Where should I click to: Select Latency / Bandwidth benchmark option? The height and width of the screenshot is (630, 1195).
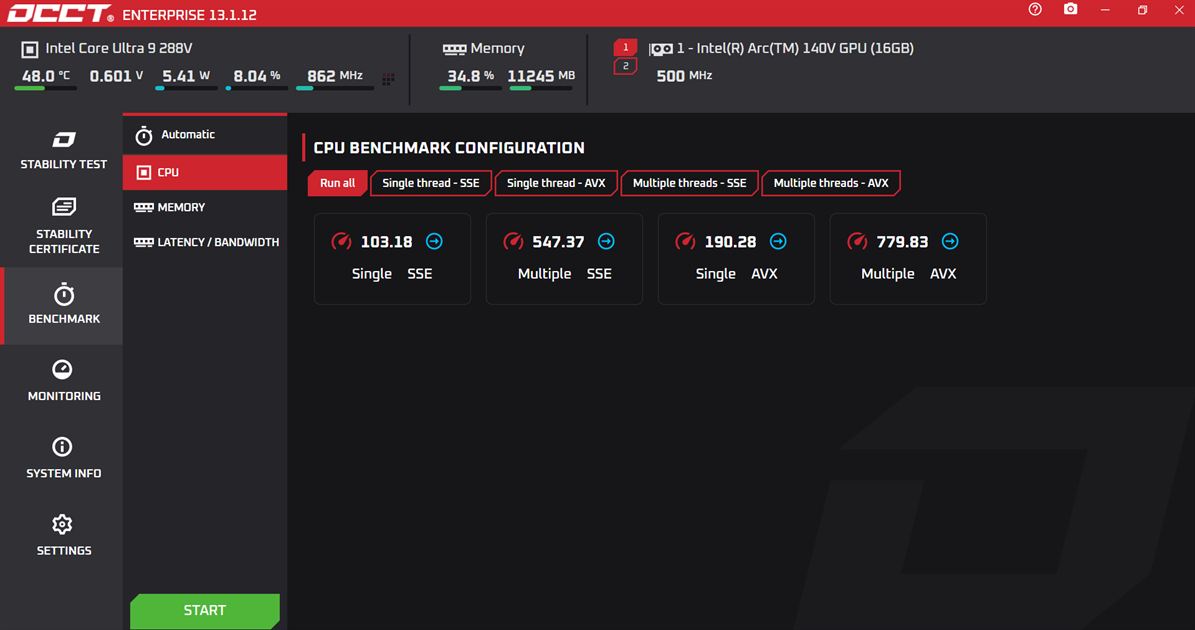coord(205,242)
